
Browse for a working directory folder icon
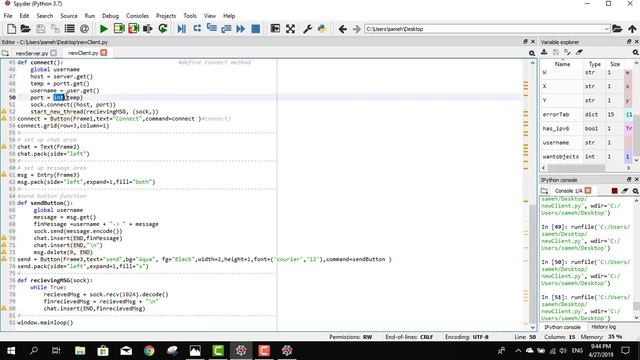617,29
